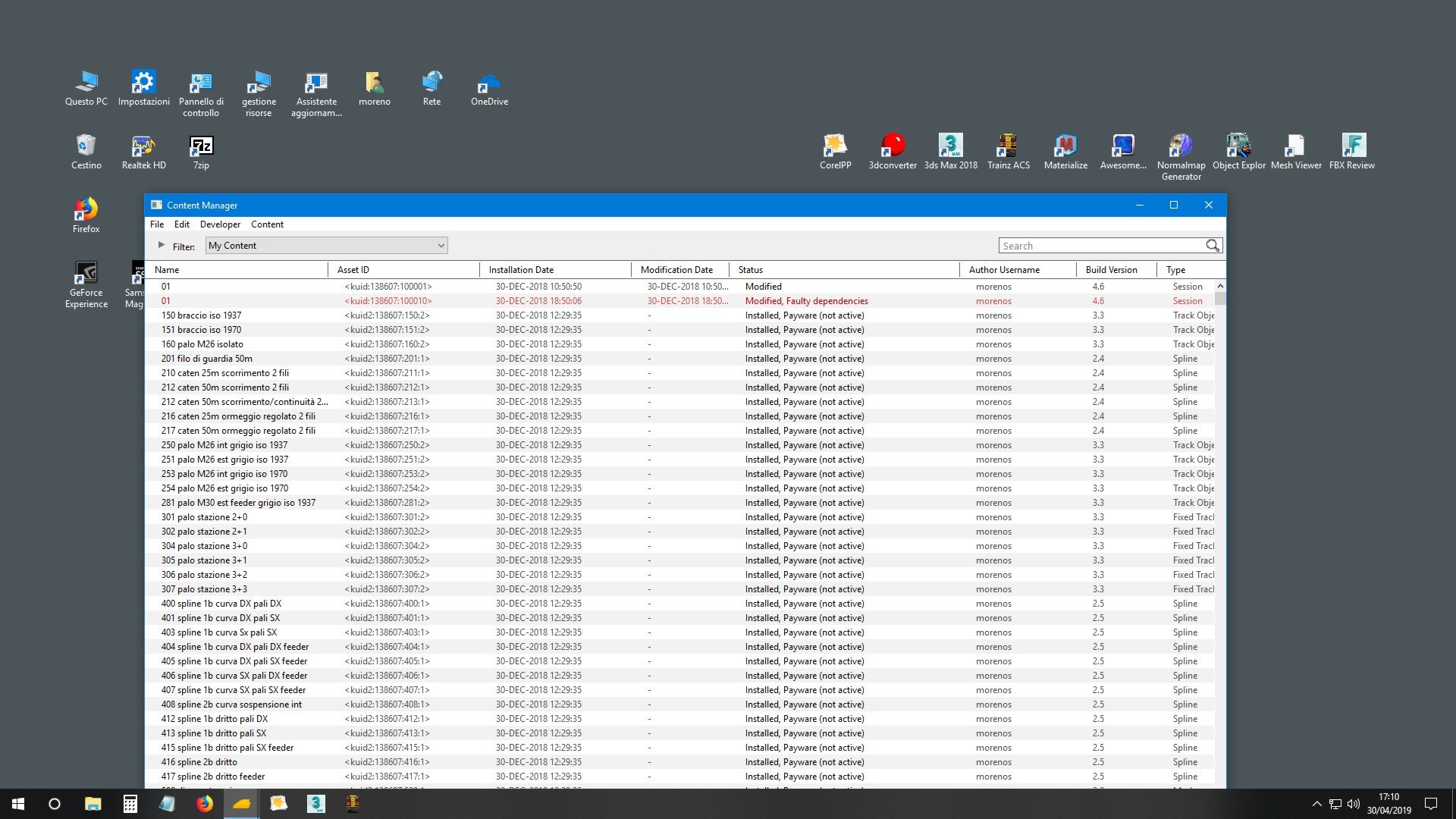Show hidden tray icons chevron
Screen dimensions: 1456x819
pyautogui.click(x=1317, y=804)
